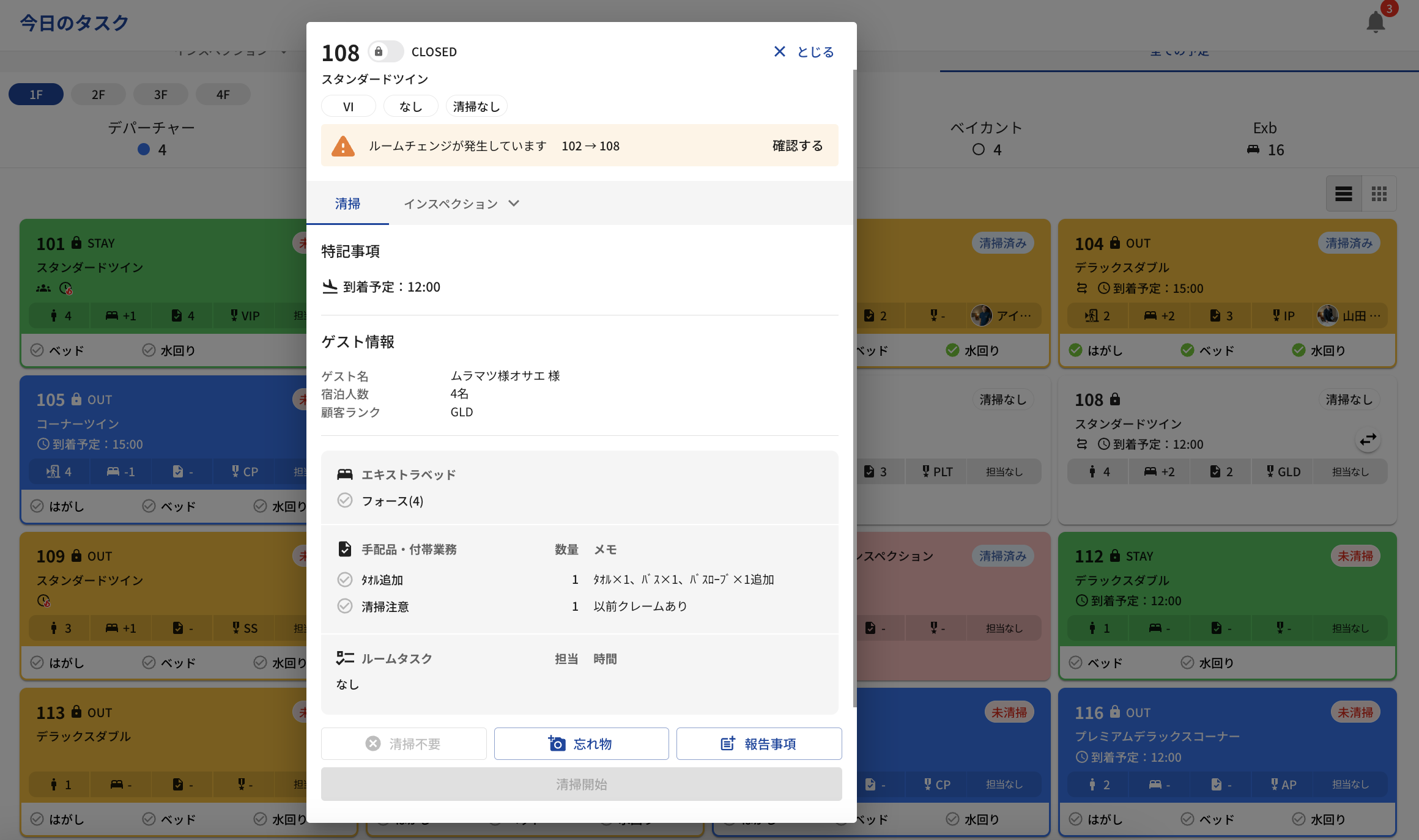Click staff avatar on room 104 card
The height and width of the screenshot is (840, 1419).
1327,315
